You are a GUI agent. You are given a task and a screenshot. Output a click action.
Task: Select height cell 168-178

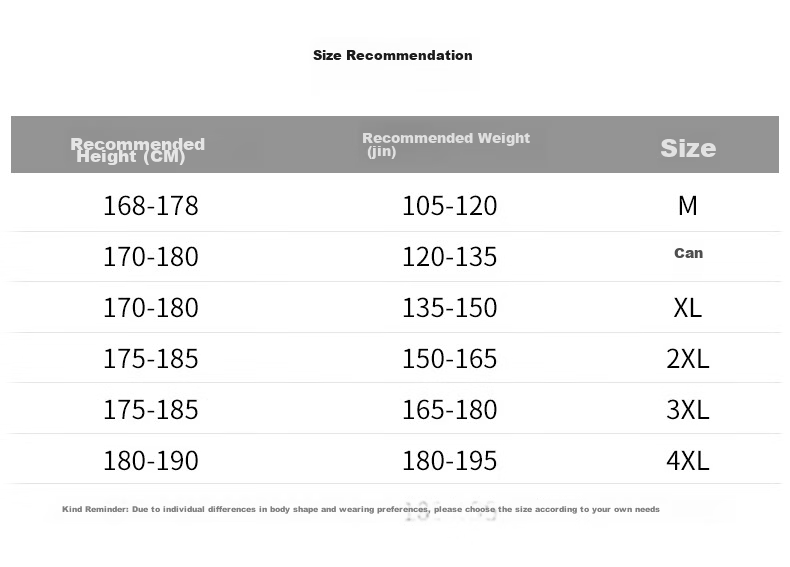(x=151, y=206)
